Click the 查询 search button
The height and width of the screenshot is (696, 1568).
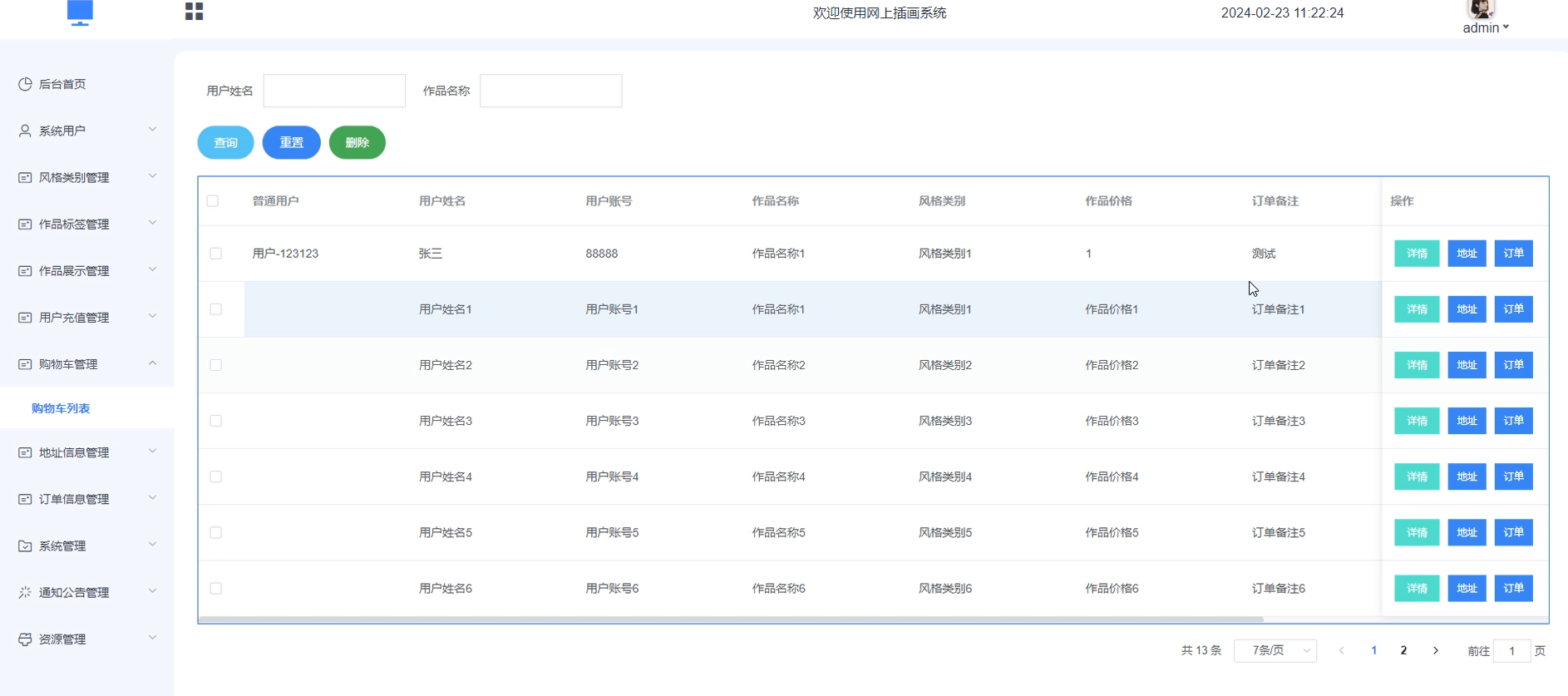[x=225, y=142]
